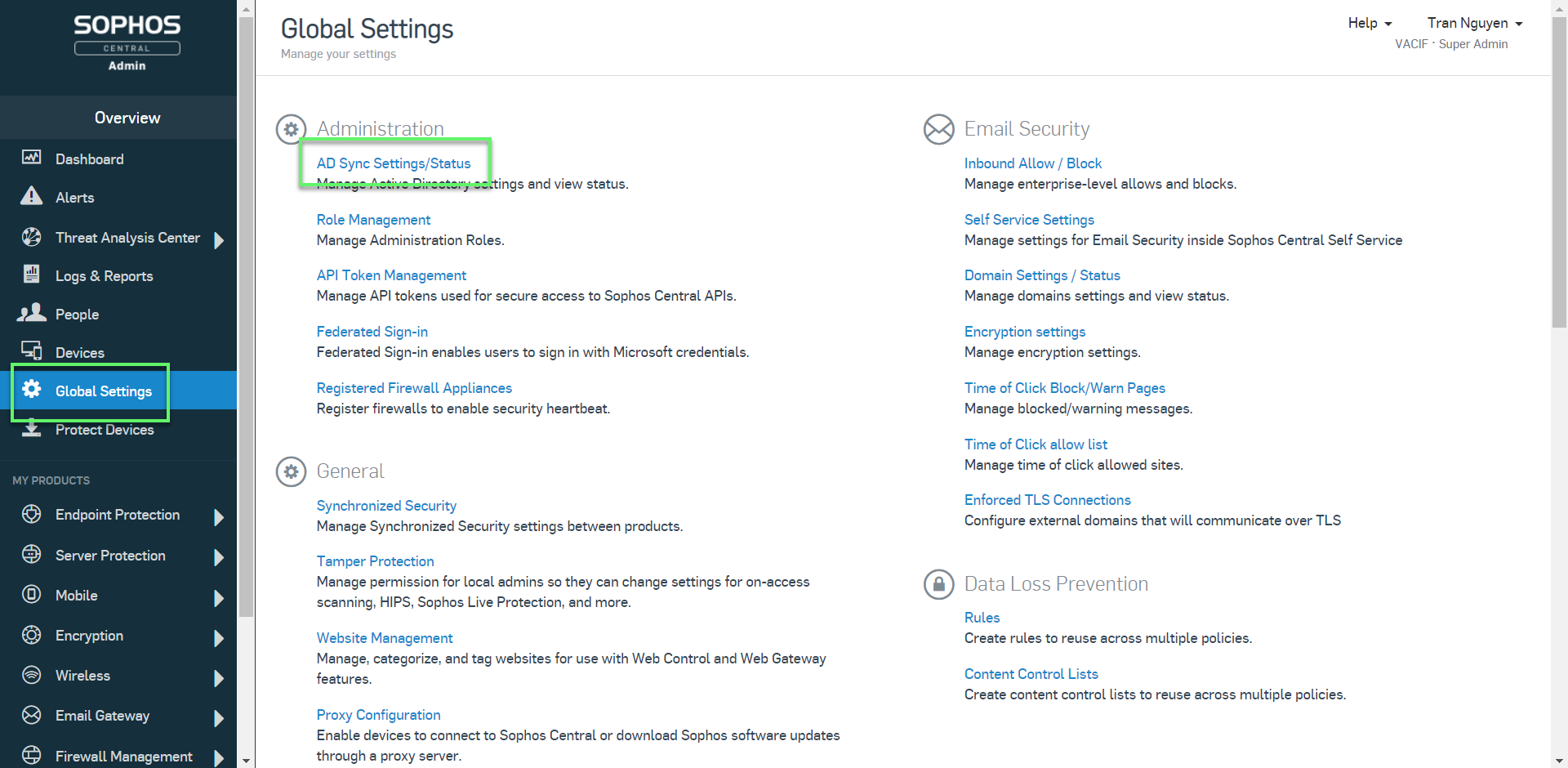The width and height of the screenshot is (1568, 768).
Task: Open AD Sync Settings/Status link
Action: coord(394,163)
